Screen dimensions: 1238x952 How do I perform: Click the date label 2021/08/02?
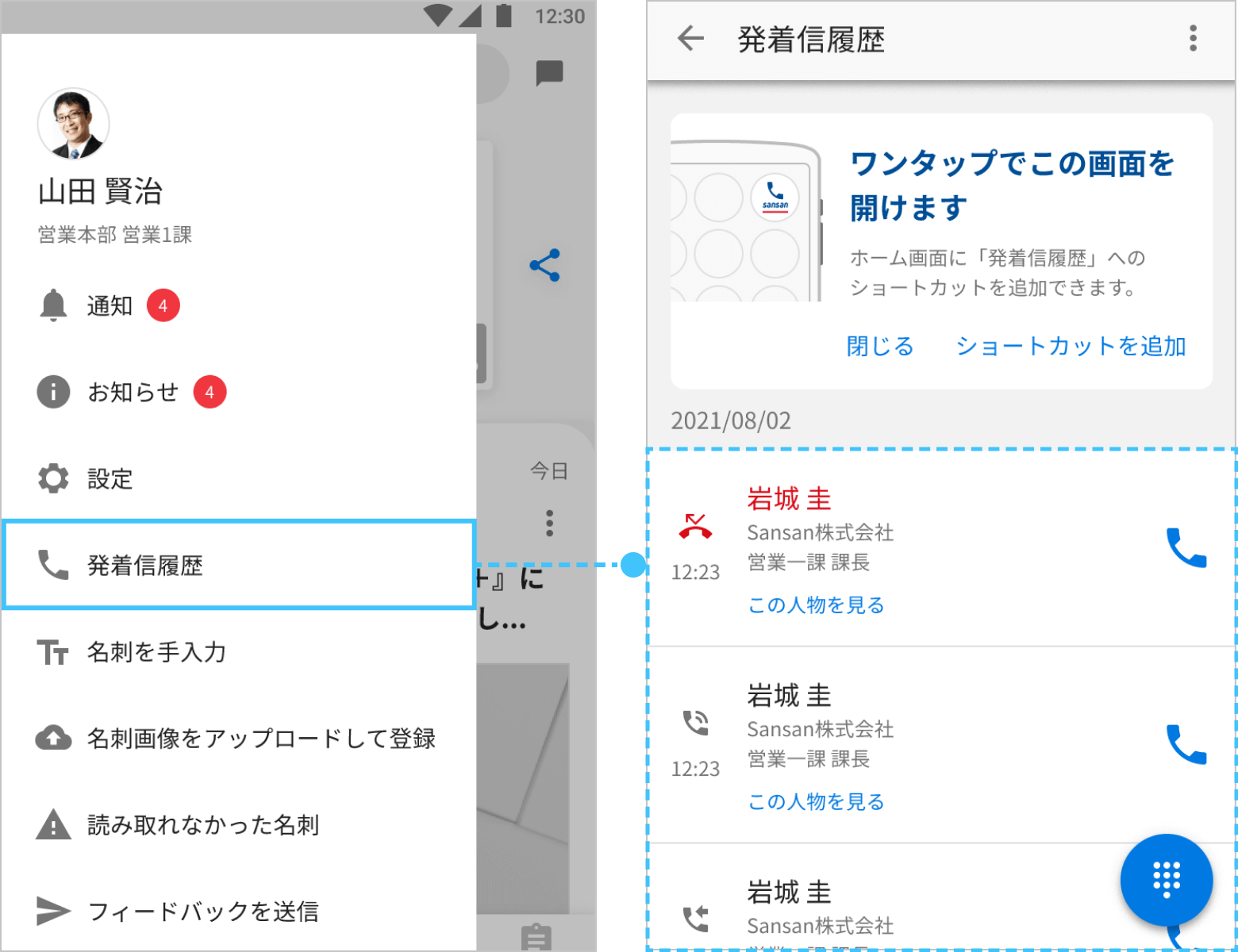tap(731, 420)
